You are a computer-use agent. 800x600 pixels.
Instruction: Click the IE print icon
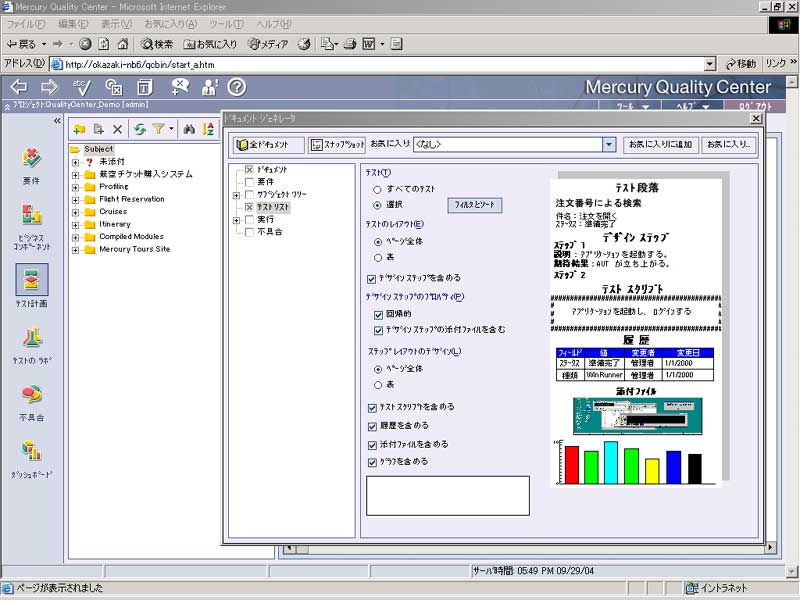[x=350, y=44]
